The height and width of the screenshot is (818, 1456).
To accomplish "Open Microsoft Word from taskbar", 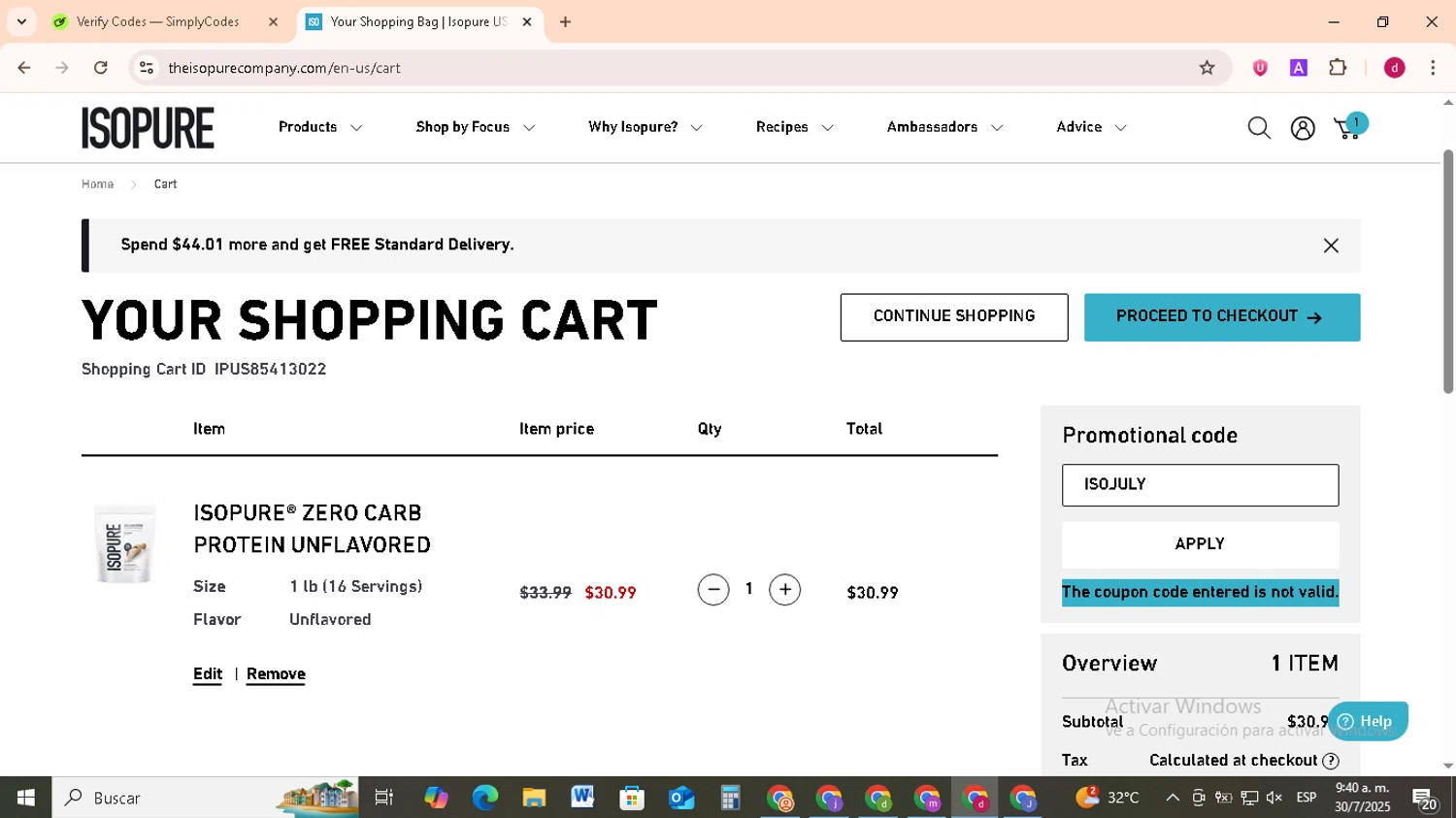I will [582, 798].
